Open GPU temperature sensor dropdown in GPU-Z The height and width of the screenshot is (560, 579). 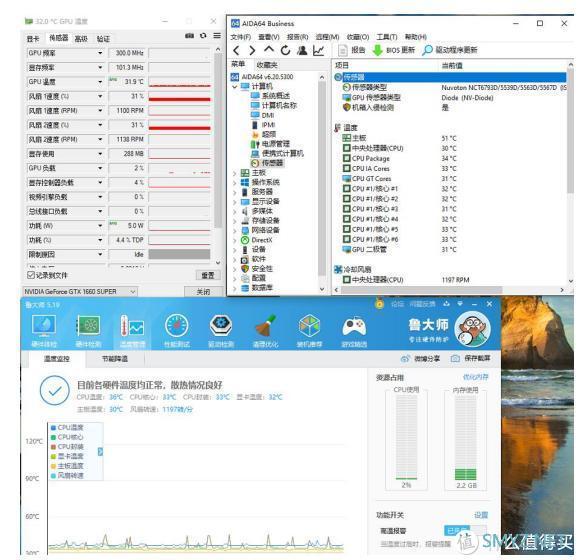tap(100, 82)
